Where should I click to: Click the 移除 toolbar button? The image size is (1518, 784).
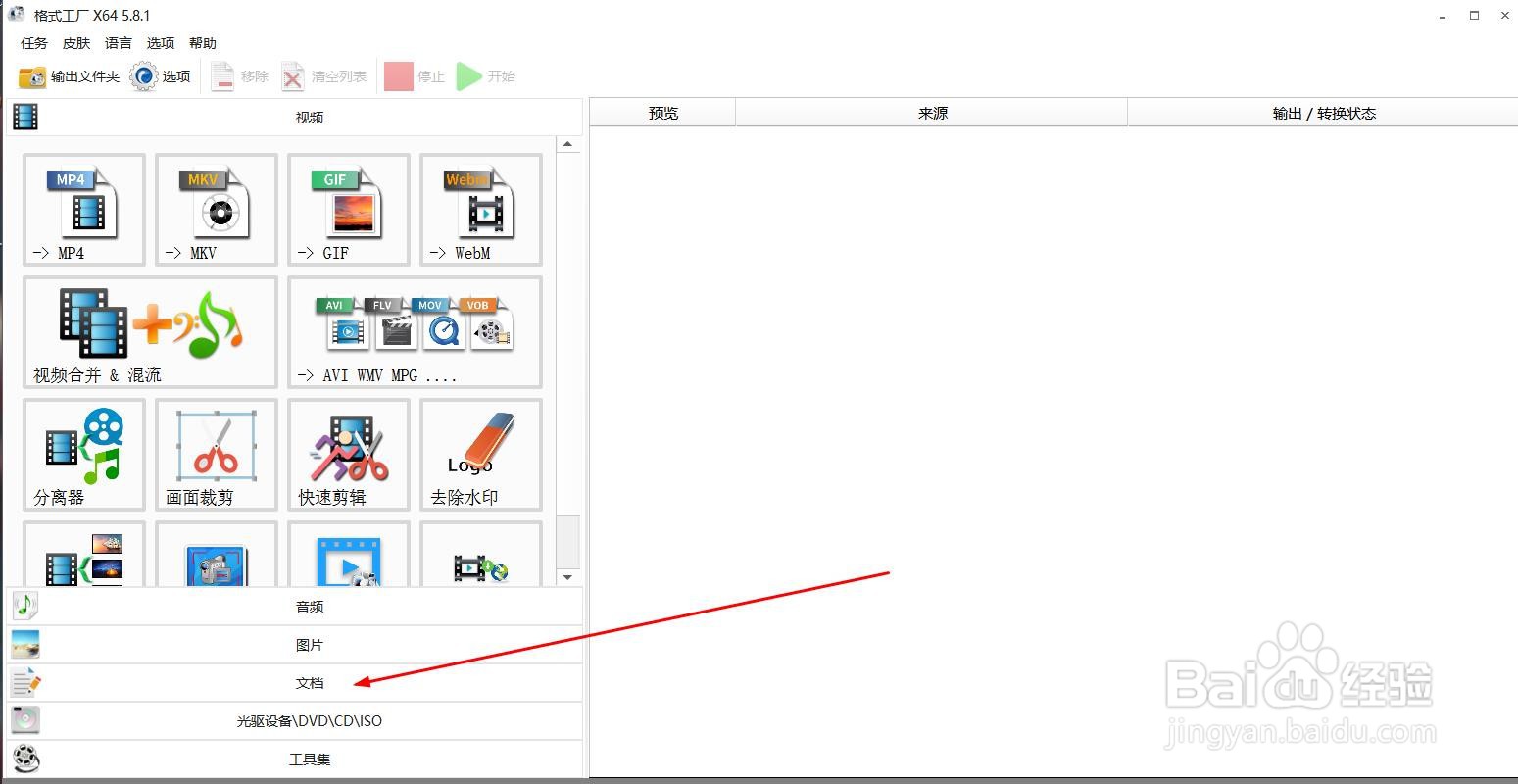tap(240, 76)
